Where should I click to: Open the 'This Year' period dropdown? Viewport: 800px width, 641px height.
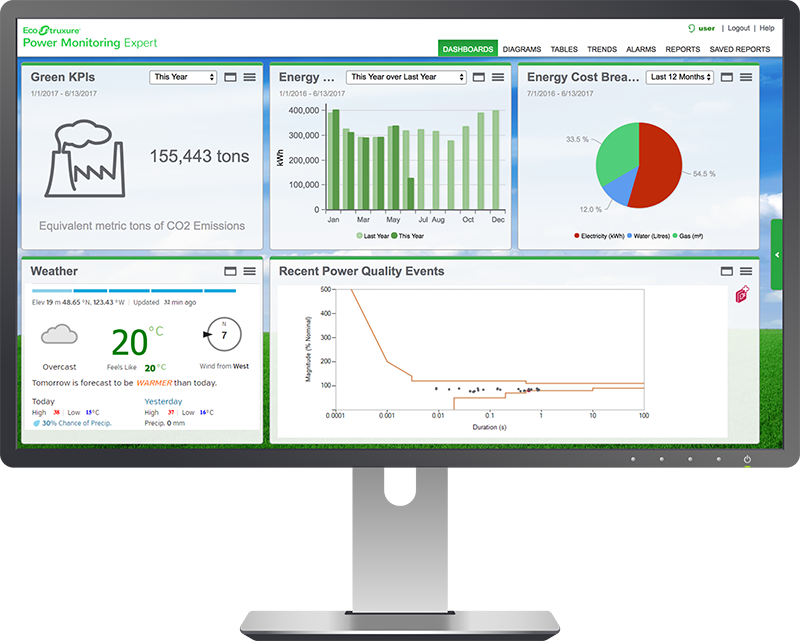[183, 77]
